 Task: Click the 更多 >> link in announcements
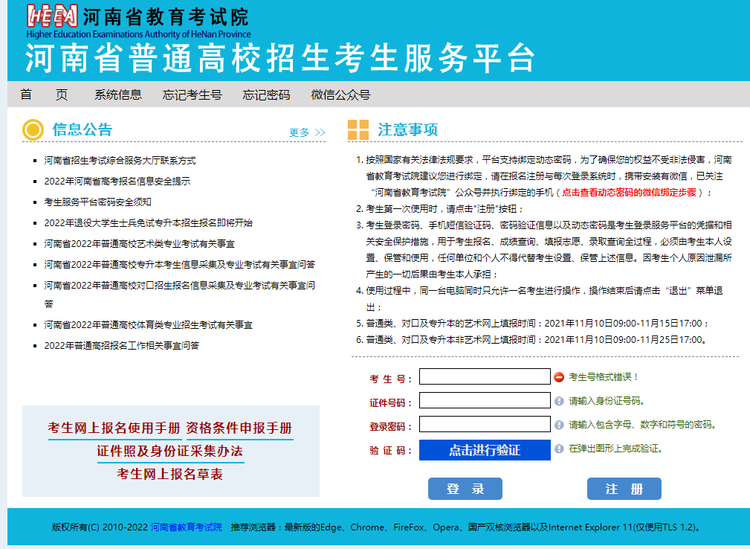[x=307, y=132]
